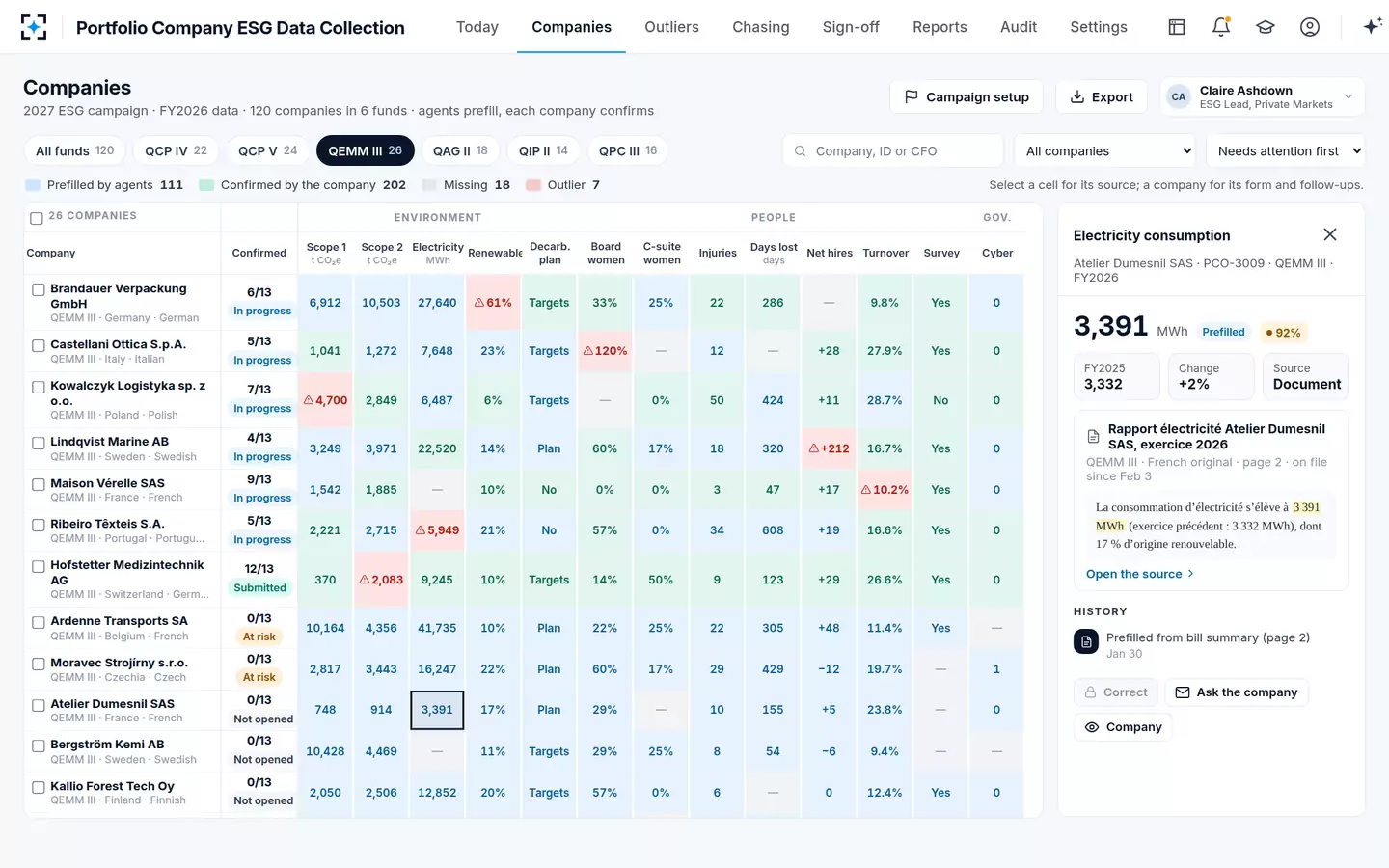Click Open the source link
Image resolution: width=1389 pixels, height=868 pixels.
tap(1140, 574)
